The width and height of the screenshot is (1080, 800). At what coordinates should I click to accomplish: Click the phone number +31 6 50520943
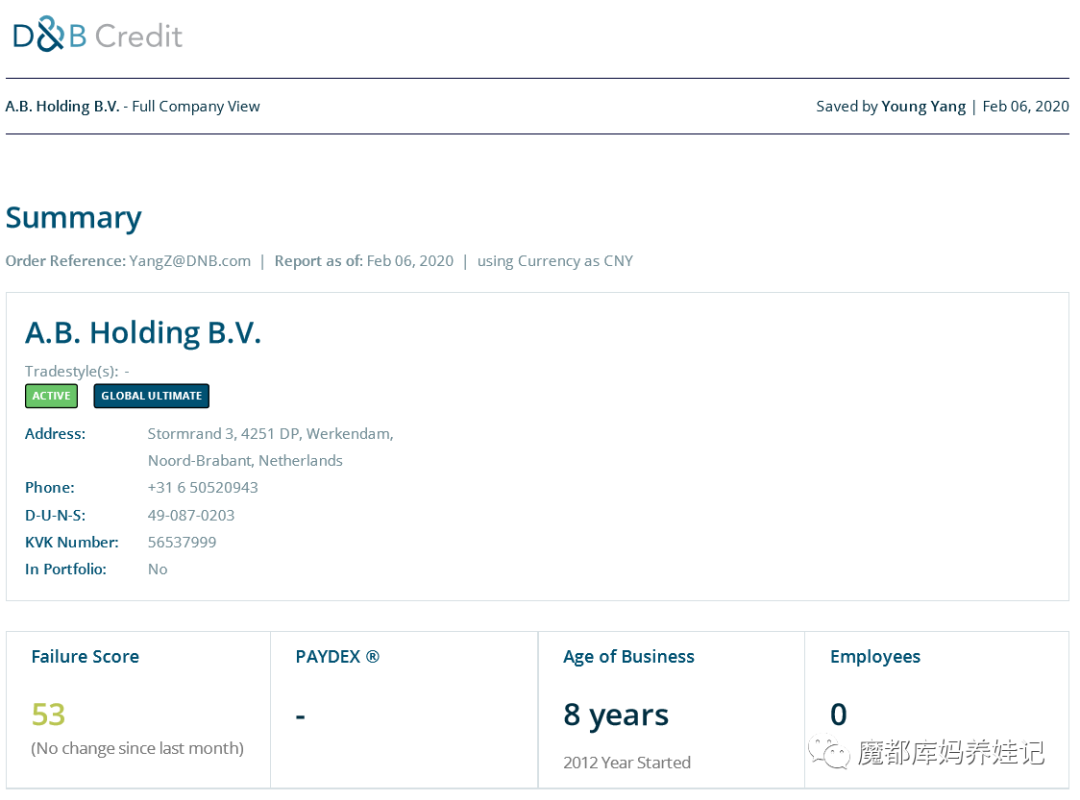[203, 488]
